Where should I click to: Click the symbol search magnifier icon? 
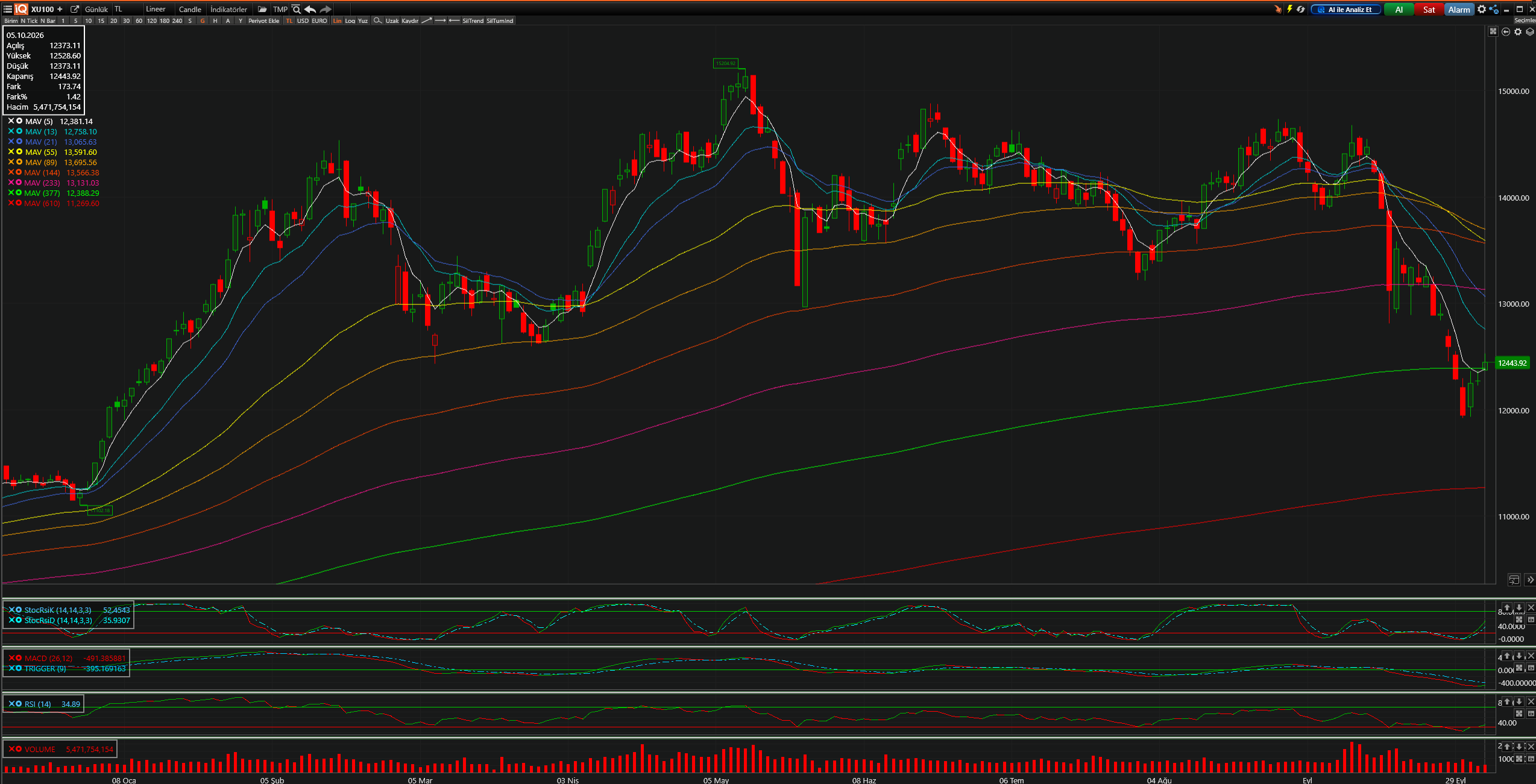[296, 9]
